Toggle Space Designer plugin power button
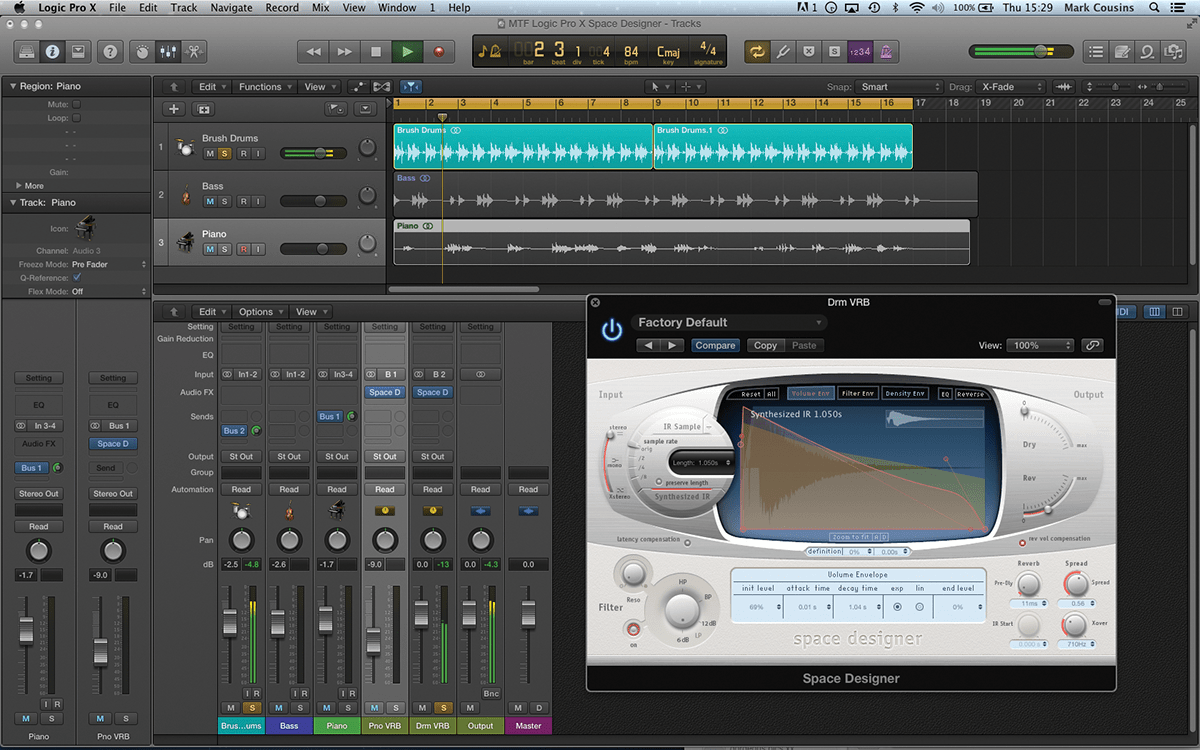Viewport: 1200px width, 750px height. [x=611, y=331]
